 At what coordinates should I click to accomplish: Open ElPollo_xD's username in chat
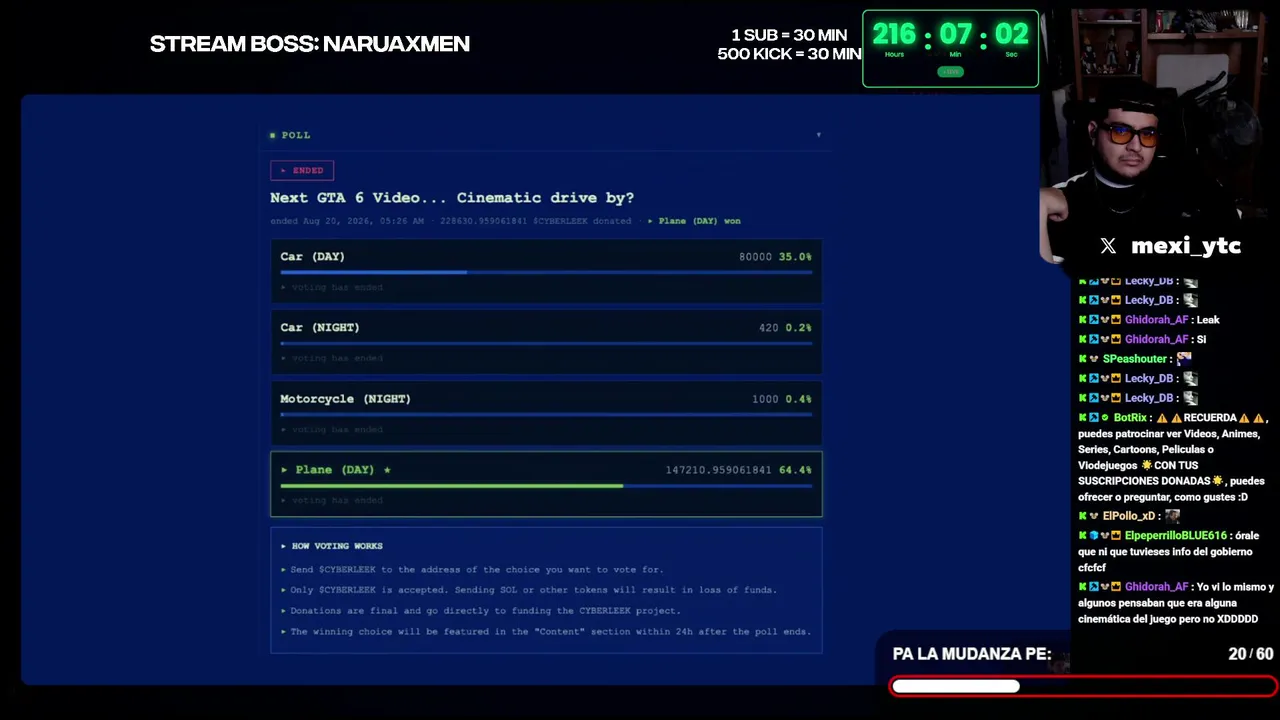click(1129, 515)
